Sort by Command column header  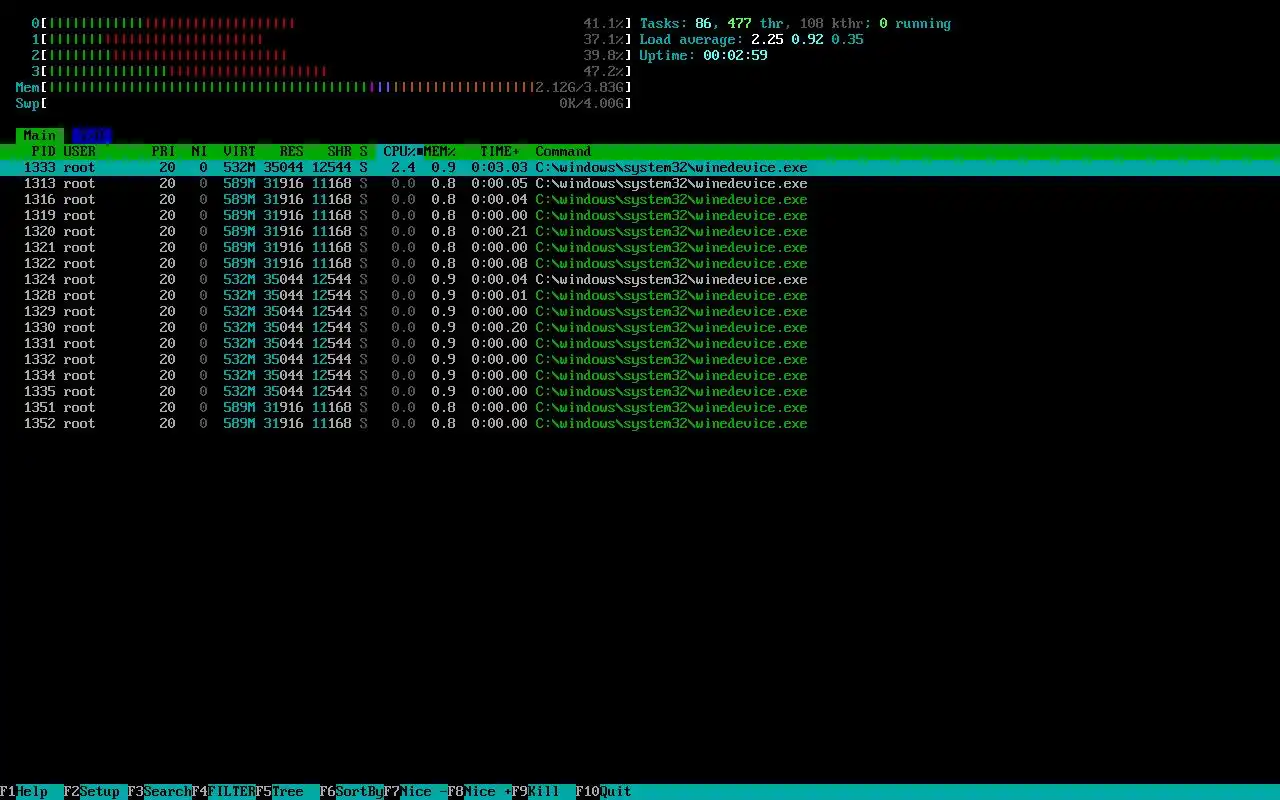click(564, 151)
